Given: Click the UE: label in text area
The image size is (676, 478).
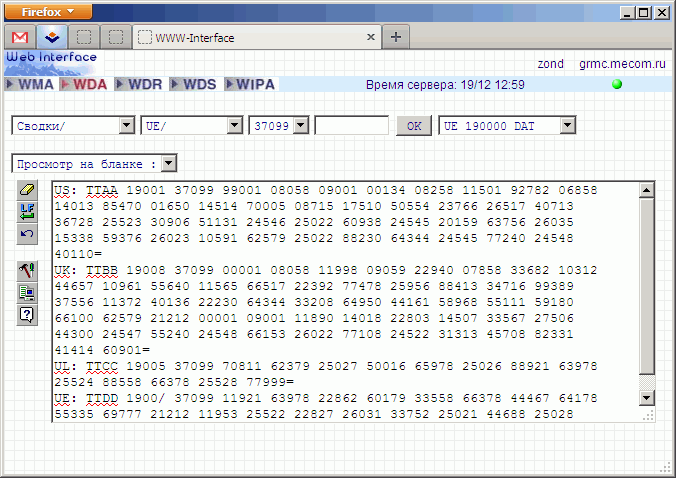Looking at the screenshot, I should click(65, 398).
